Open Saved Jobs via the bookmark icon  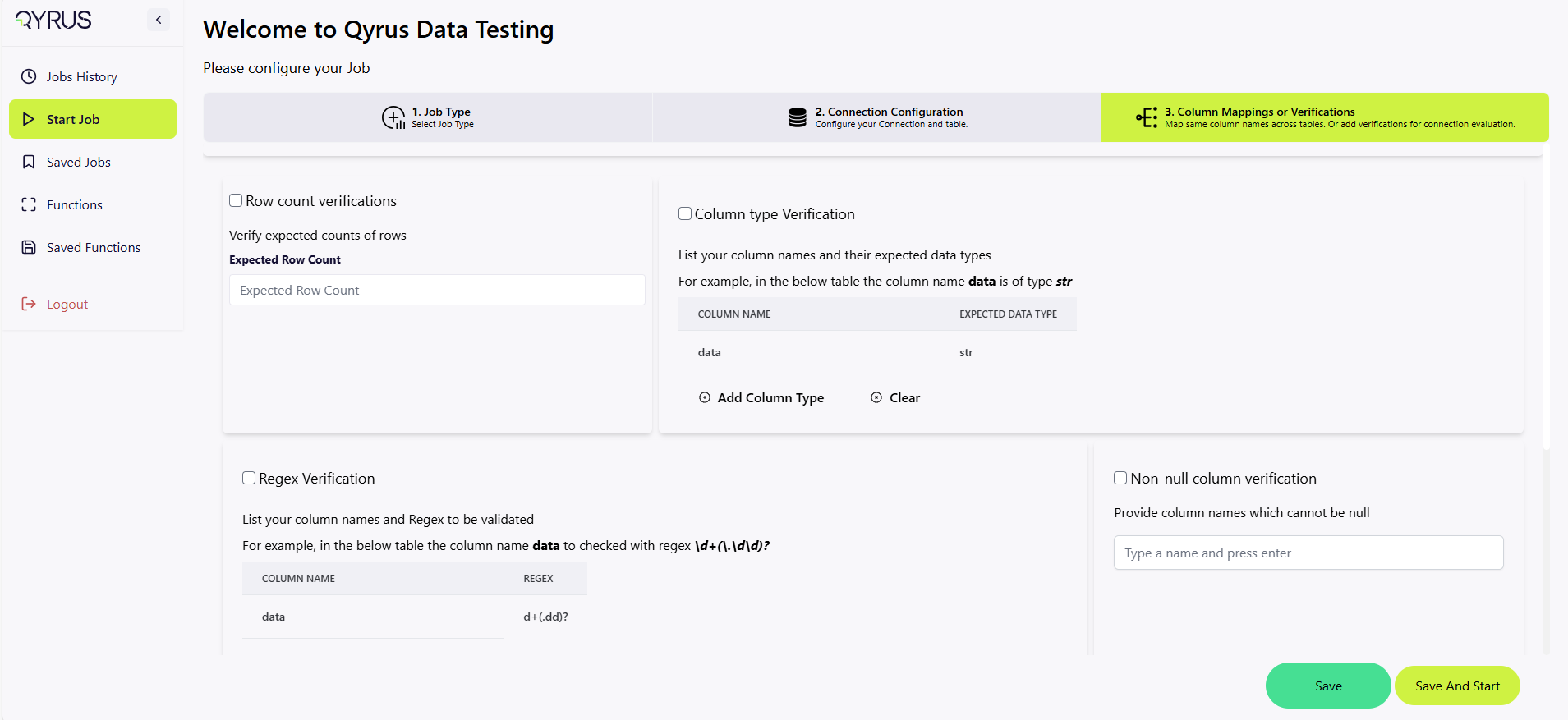tap(29, 161)
